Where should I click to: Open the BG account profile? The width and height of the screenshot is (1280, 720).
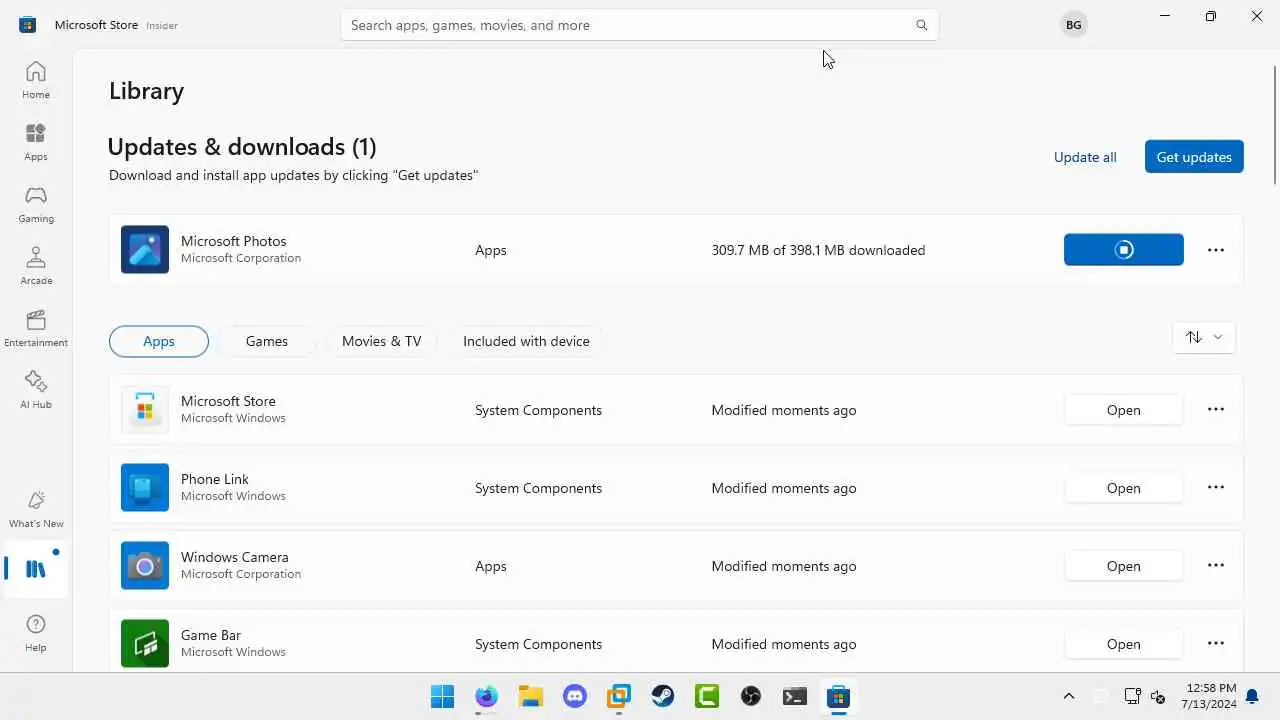[1073, 25]
